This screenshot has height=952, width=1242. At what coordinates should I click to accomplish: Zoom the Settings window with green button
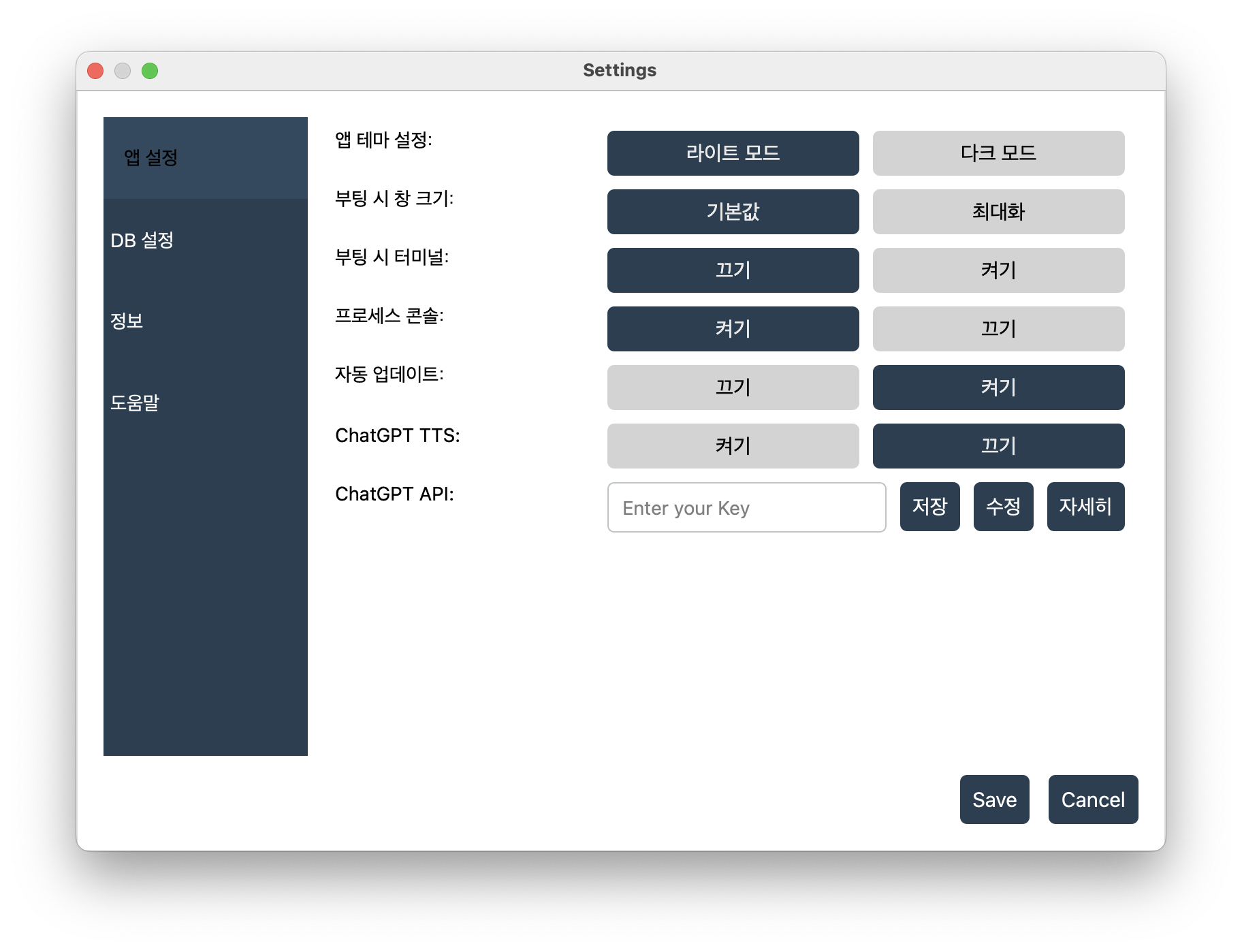click(x=150, y=71)
